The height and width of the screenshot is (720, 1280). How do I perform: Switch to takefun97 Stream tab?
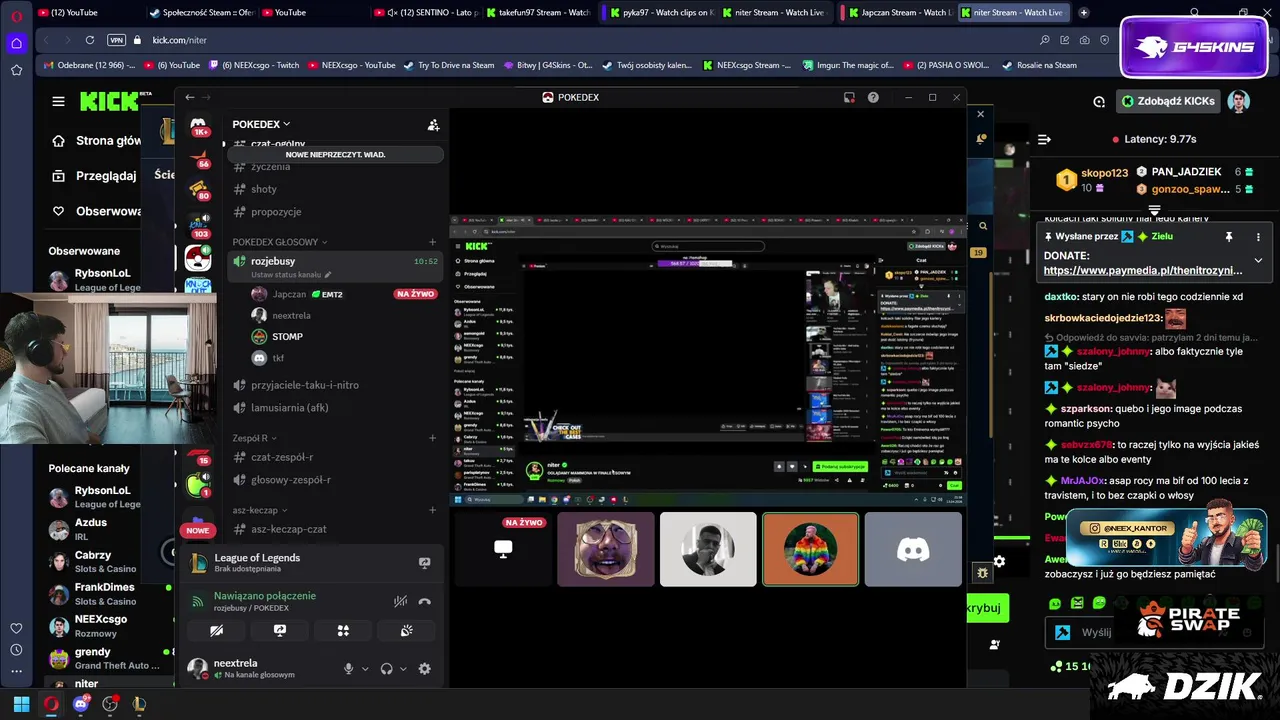pos(538,13)
